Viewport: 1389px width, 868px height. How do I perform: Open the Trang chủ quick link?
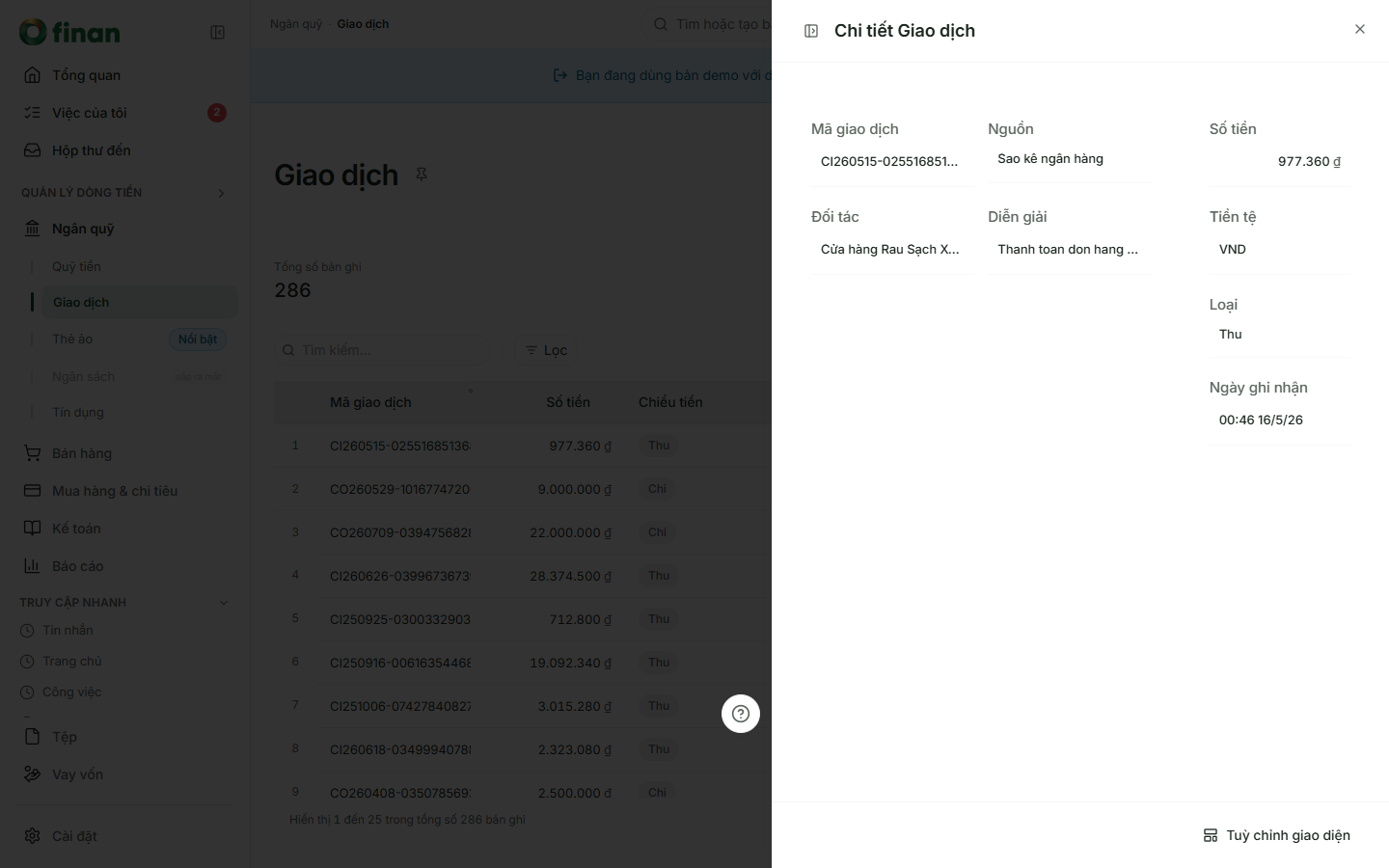[x=72, y=661]
